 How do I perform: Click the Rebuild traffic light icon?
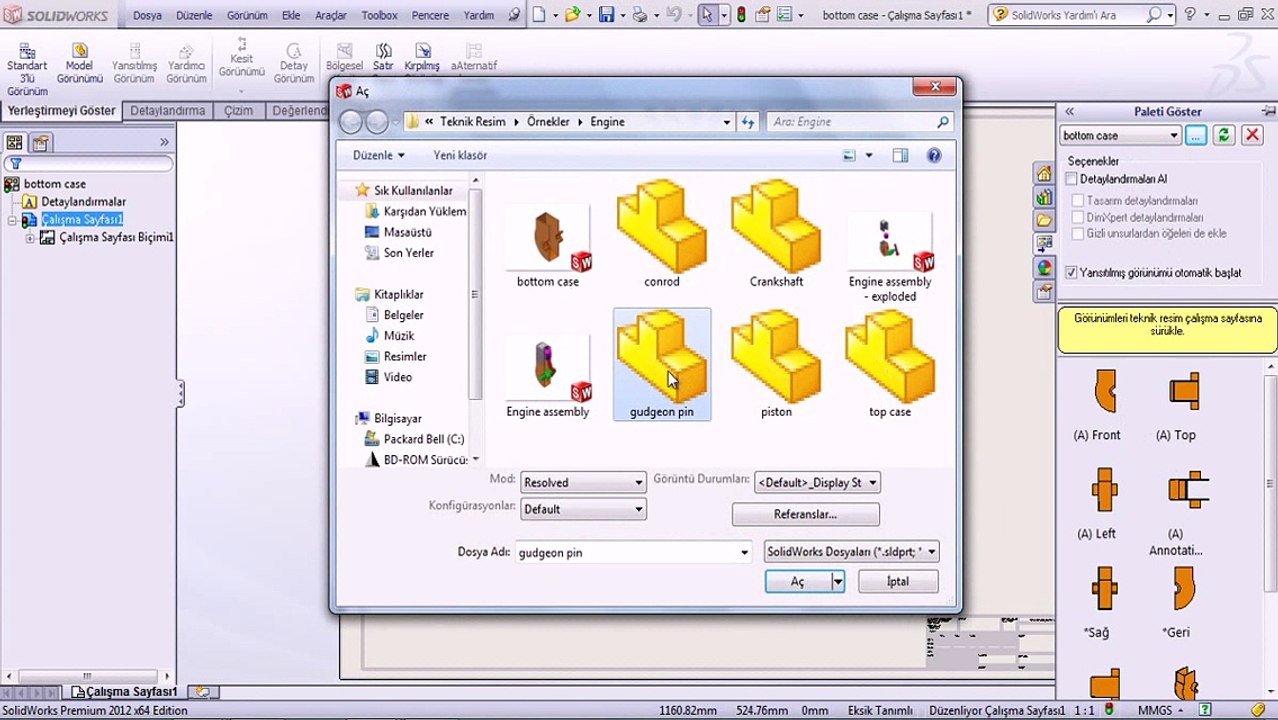click(741, 15)
